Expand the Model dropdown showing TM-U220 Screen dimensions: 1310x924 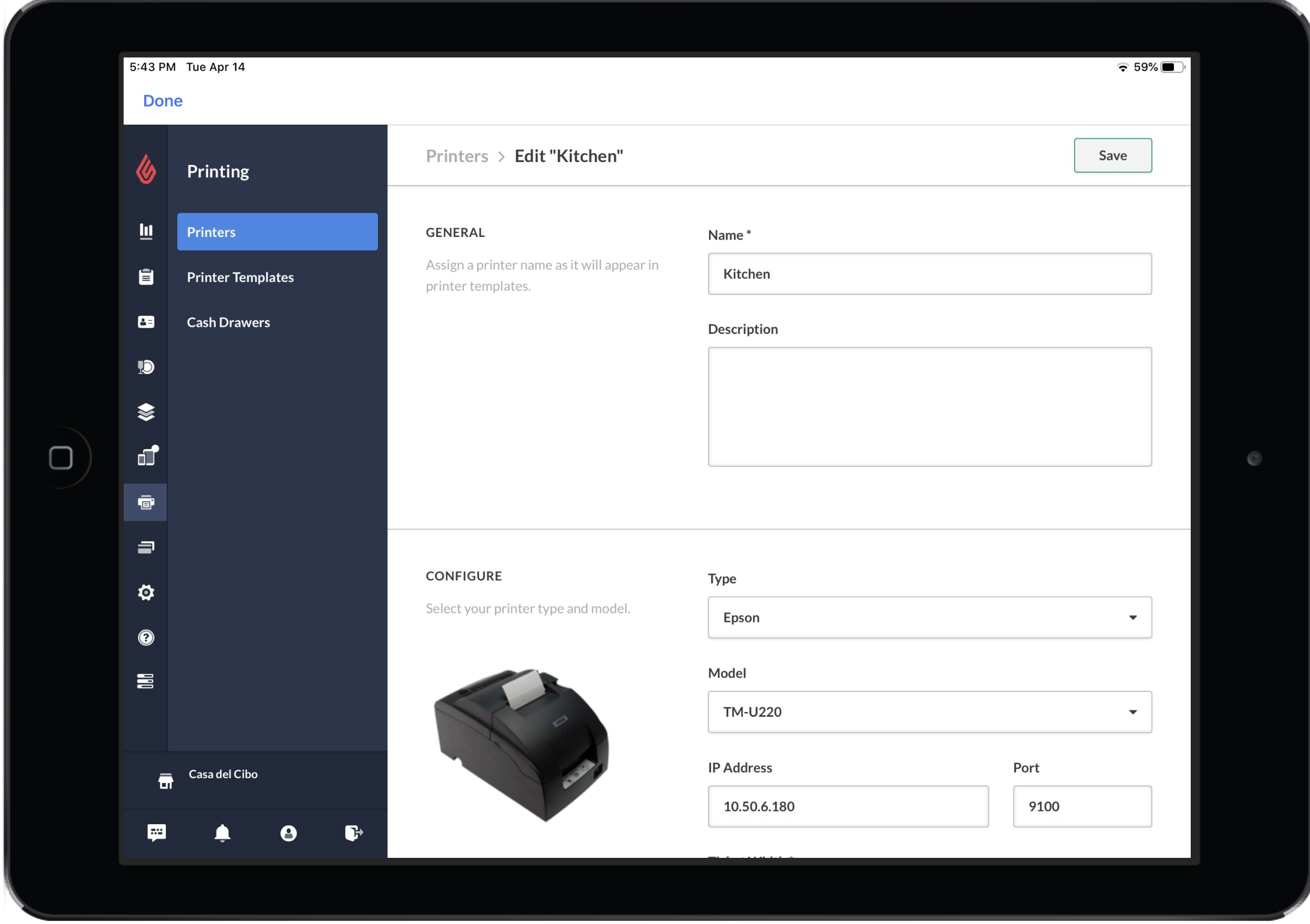(x=929, y=711)
